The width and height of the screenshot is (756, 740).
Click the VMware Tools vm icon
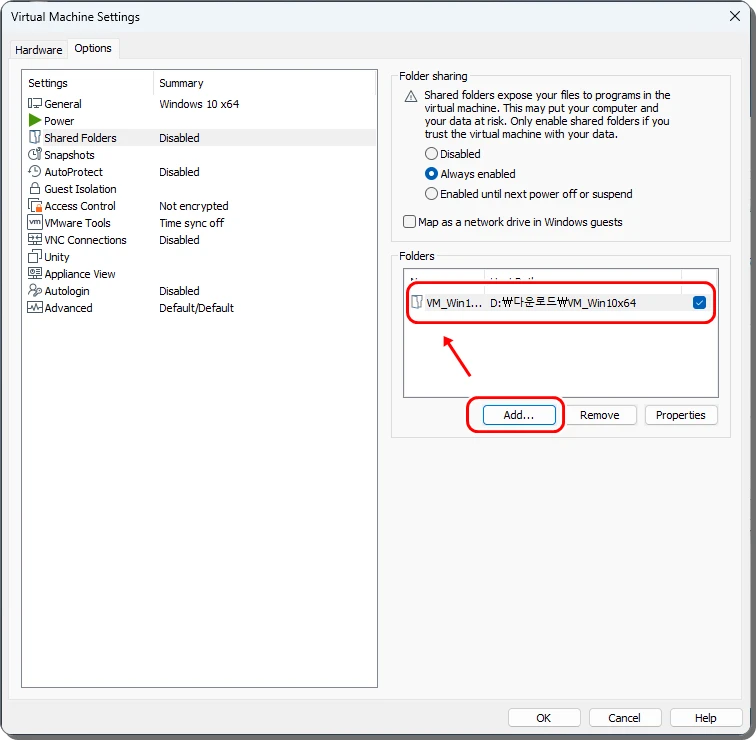pyautogui.click(x=35, y=222)
